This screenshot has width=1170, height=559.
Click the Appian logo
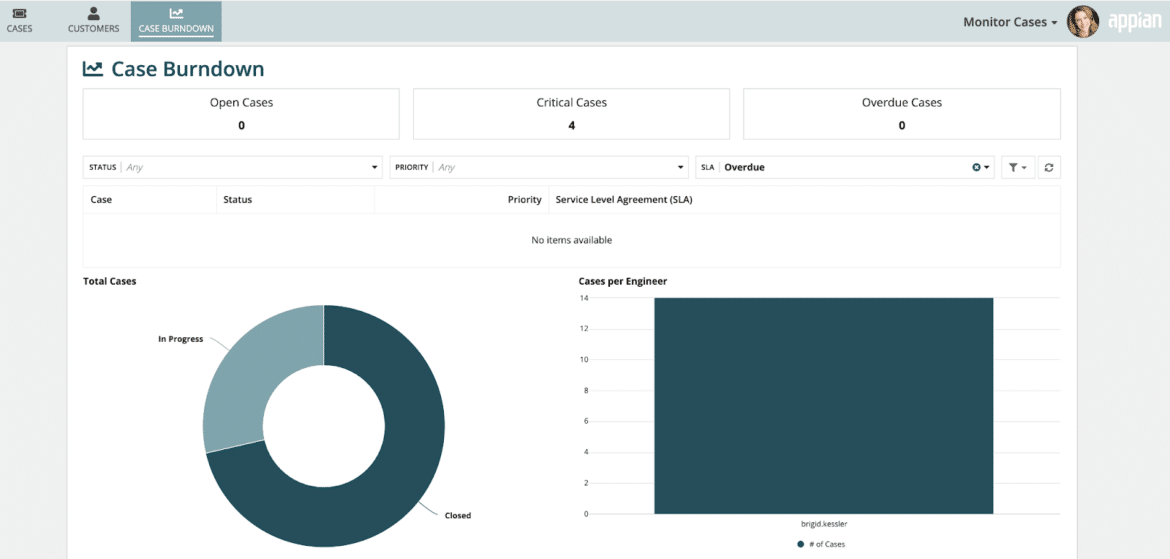pyautogui.click(x=1133, y=22)
